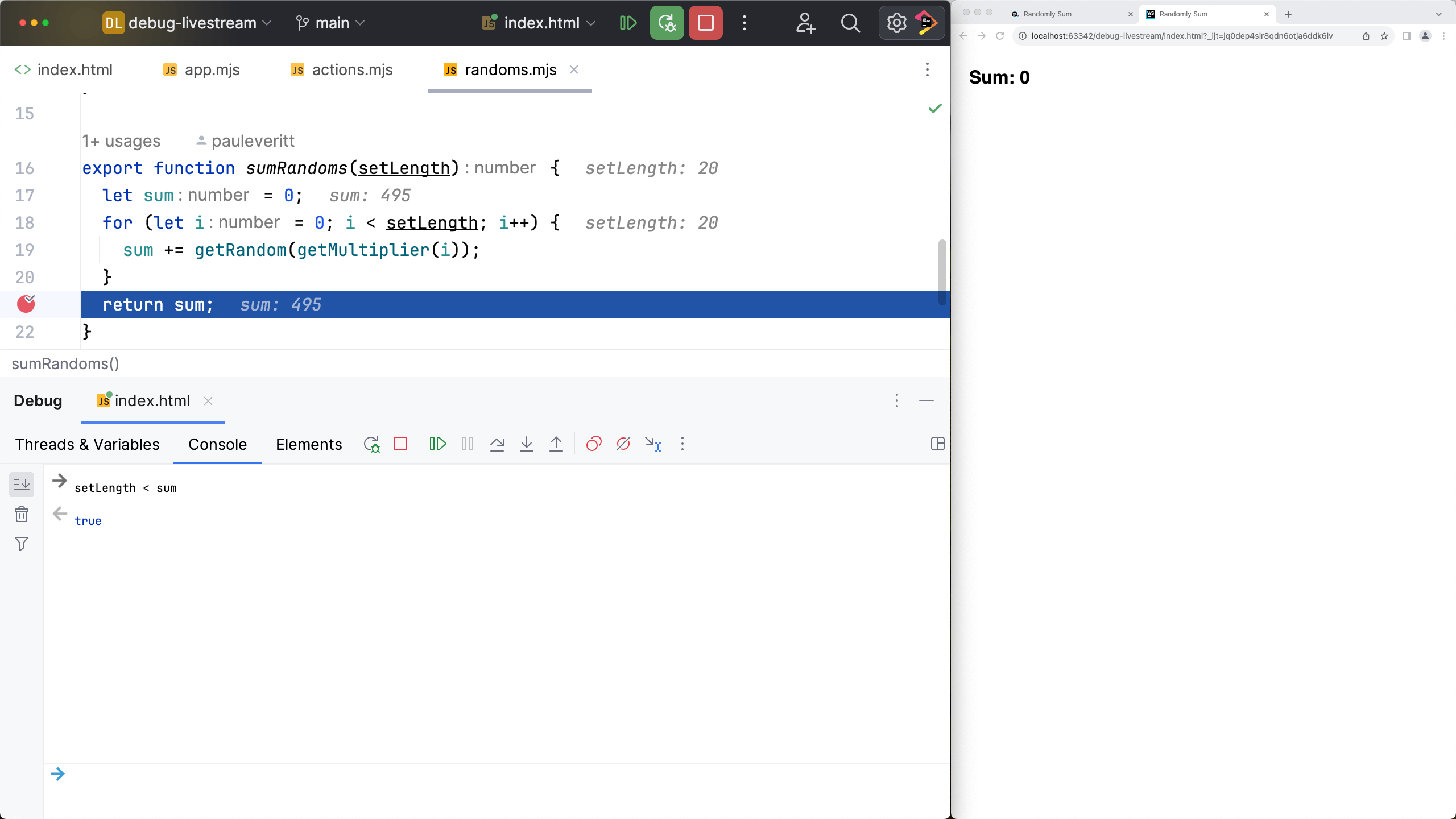Viewport: 1456px width, 819px height.
Task: Click the continue execution play icon
Action: click(x=438, y=444)
